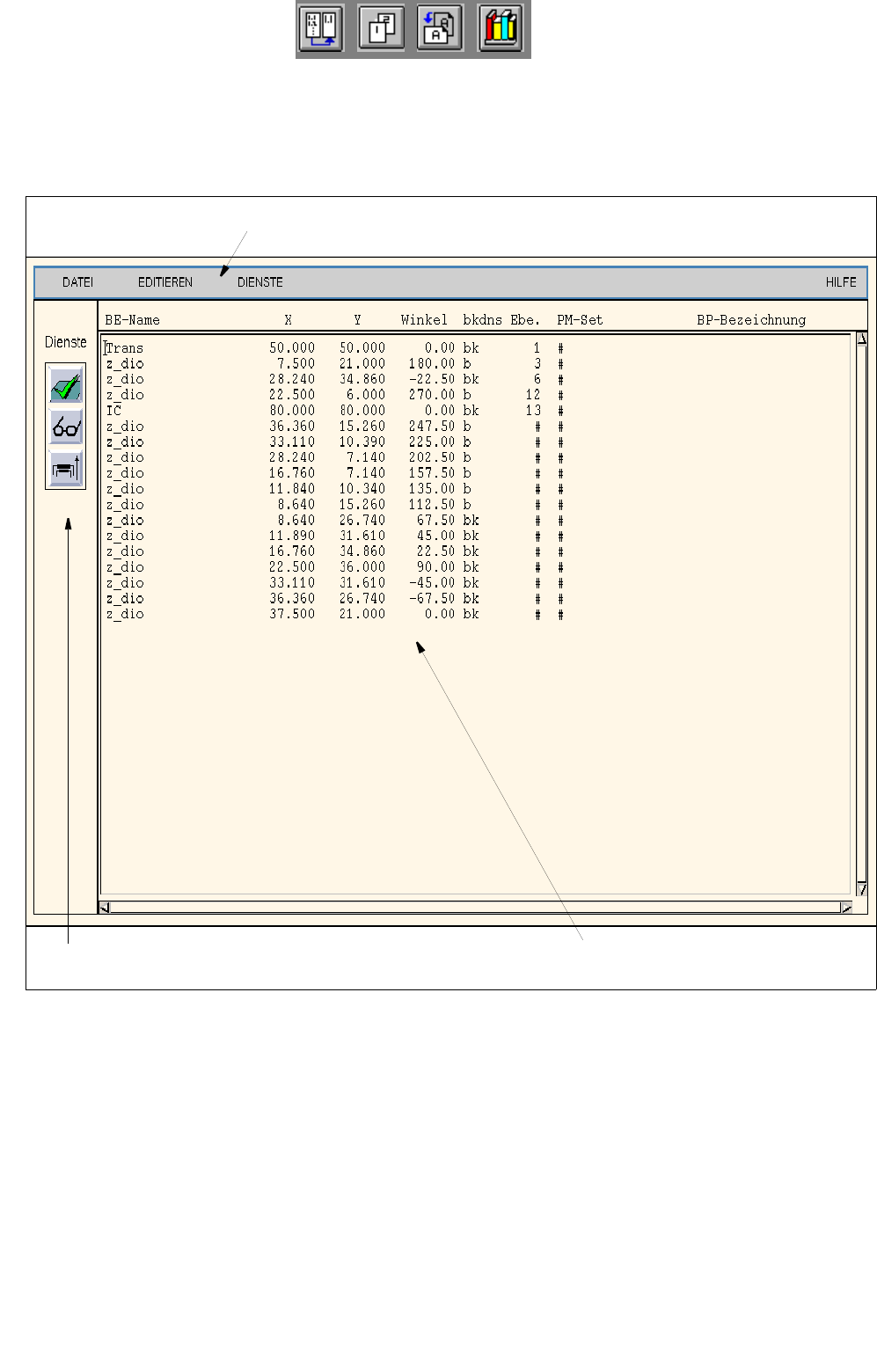This screenshot has height=1372, width=877.
Task: Click the angle value -22.50
Action: tap(432, 380)
